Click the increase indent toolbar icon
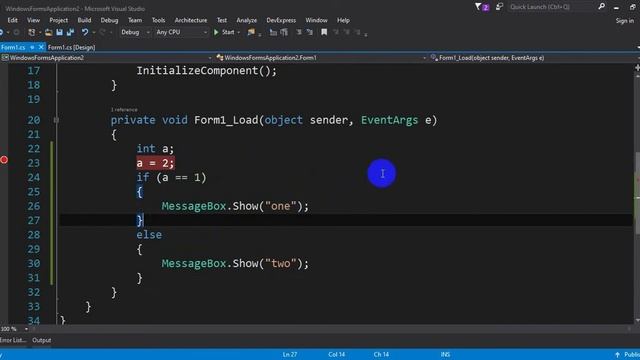Viewport: 640px width, 360px height. point(284,32)
